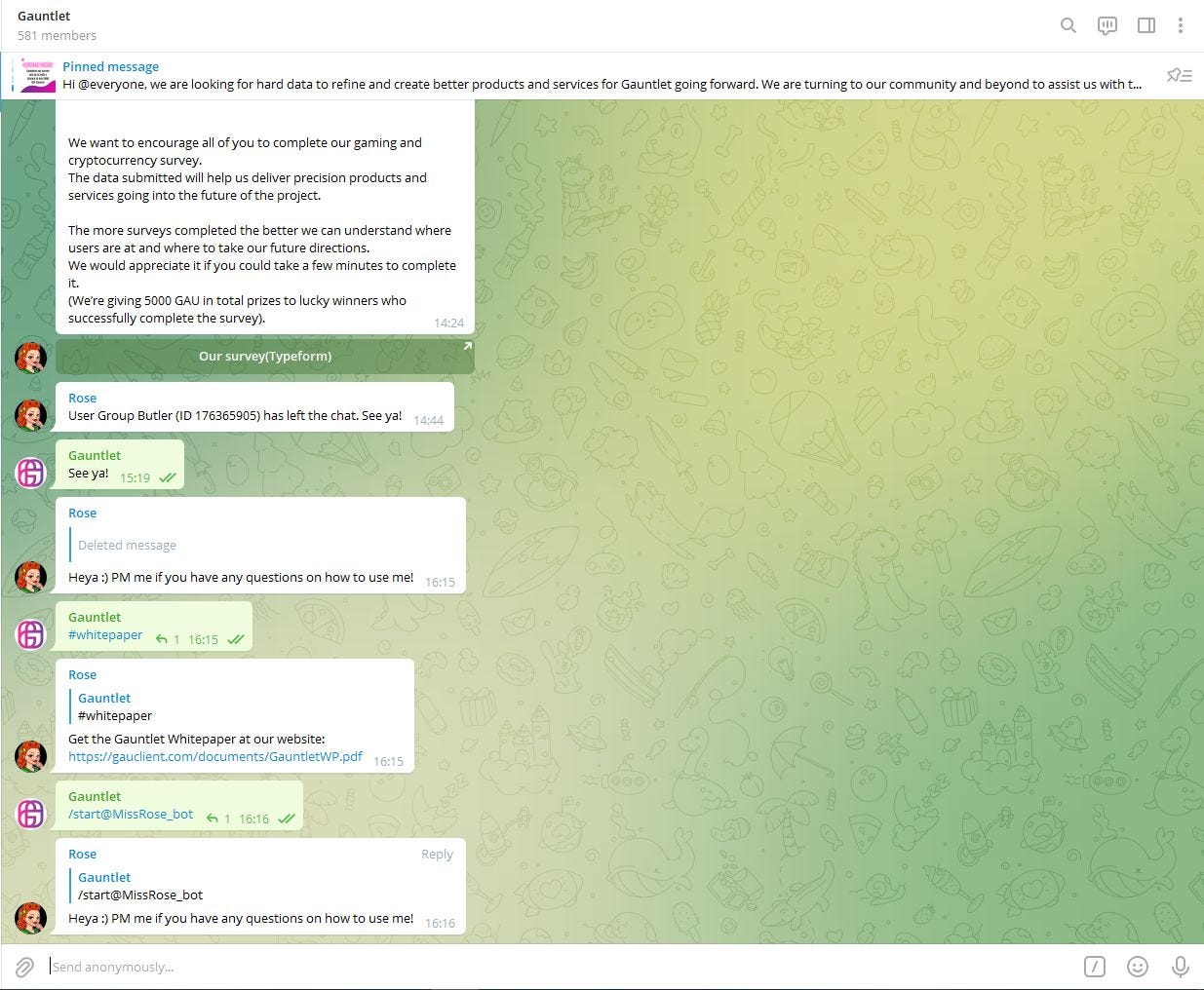Viewport: 1204px width, 990px height.
Task: Click the /start@MissRose_bot command link
Action: [131, 815]
